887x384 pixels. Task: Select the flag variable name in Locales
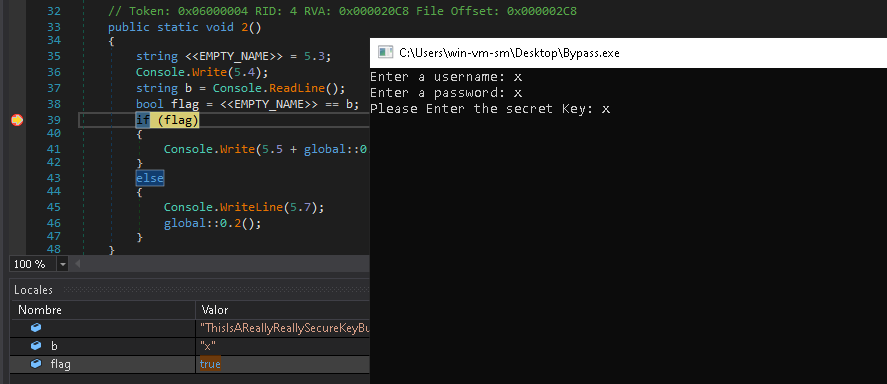pyautogui.click(x=61, y=364)
